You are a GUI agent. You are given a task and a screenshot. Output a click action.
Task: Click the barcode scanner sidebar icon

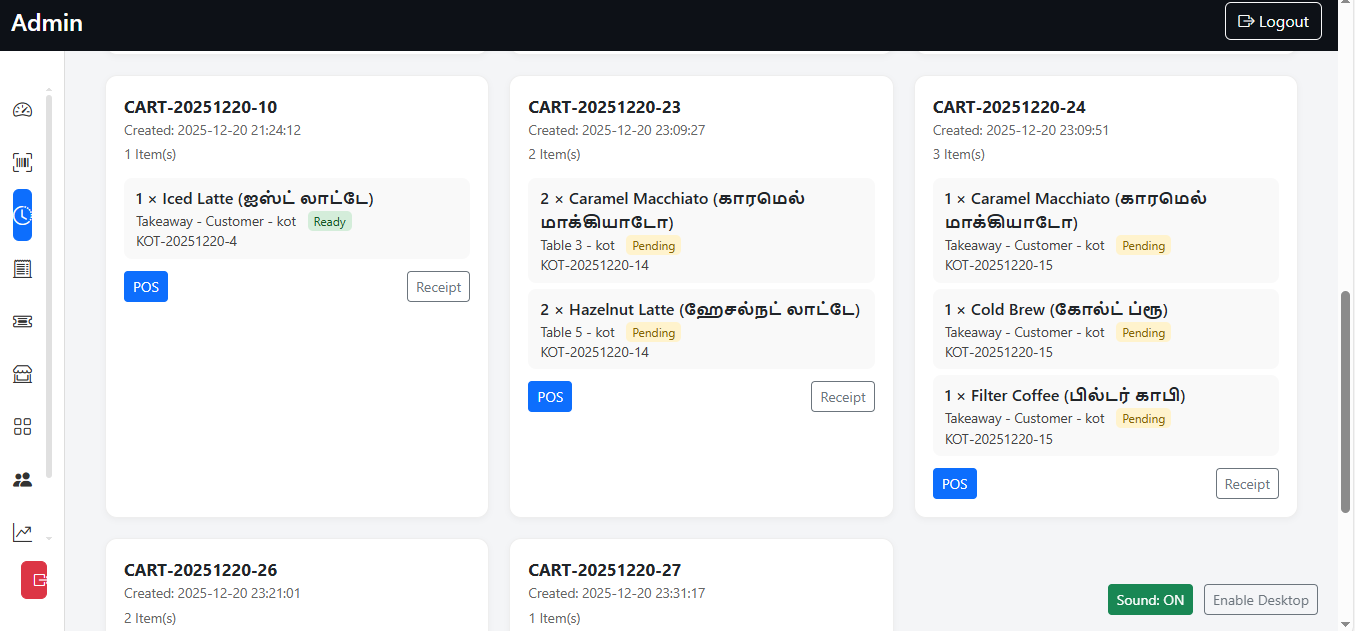point(22,162)
